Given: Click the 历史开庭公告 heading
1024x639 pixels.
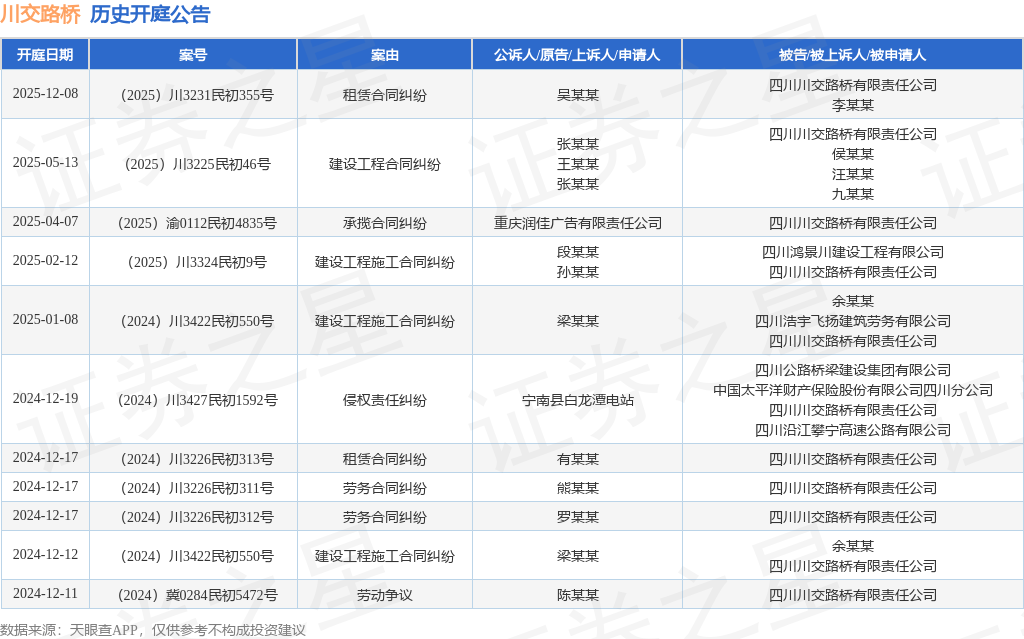Looking at the screenshot, I should [150, 14].
